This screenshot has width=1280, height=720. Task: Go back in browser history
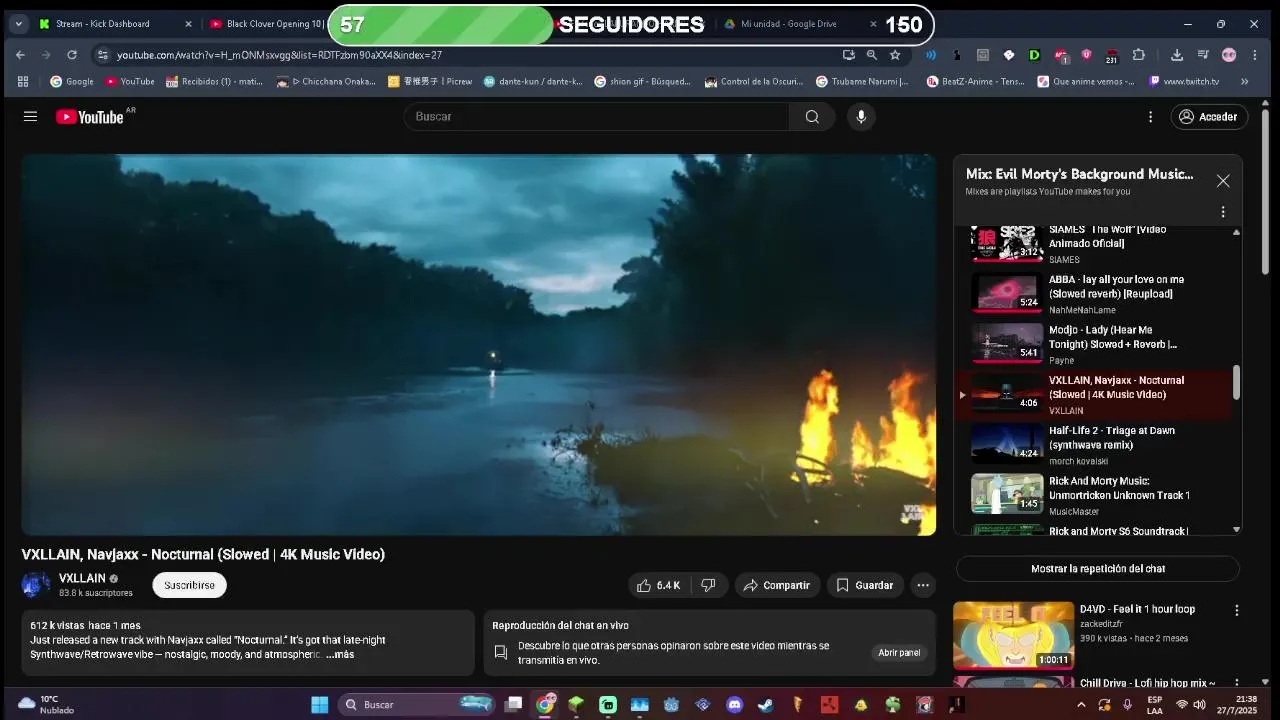click(20, 55)
